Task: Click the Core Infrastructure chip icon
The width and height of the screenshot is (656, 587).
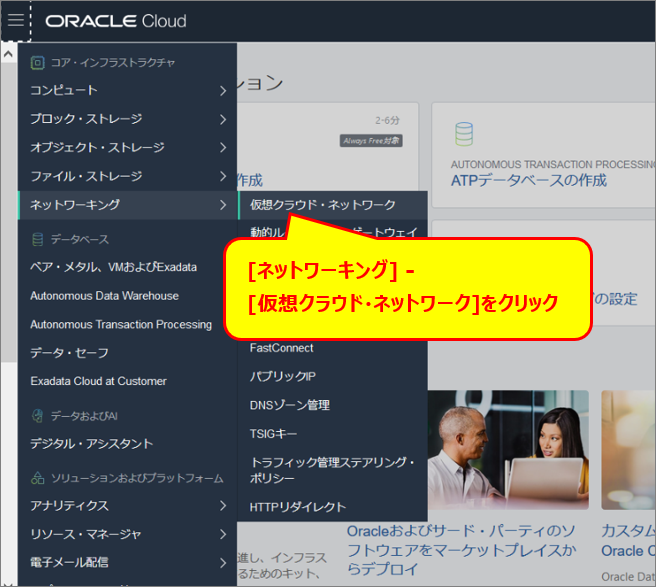Action: coord(38,63)
